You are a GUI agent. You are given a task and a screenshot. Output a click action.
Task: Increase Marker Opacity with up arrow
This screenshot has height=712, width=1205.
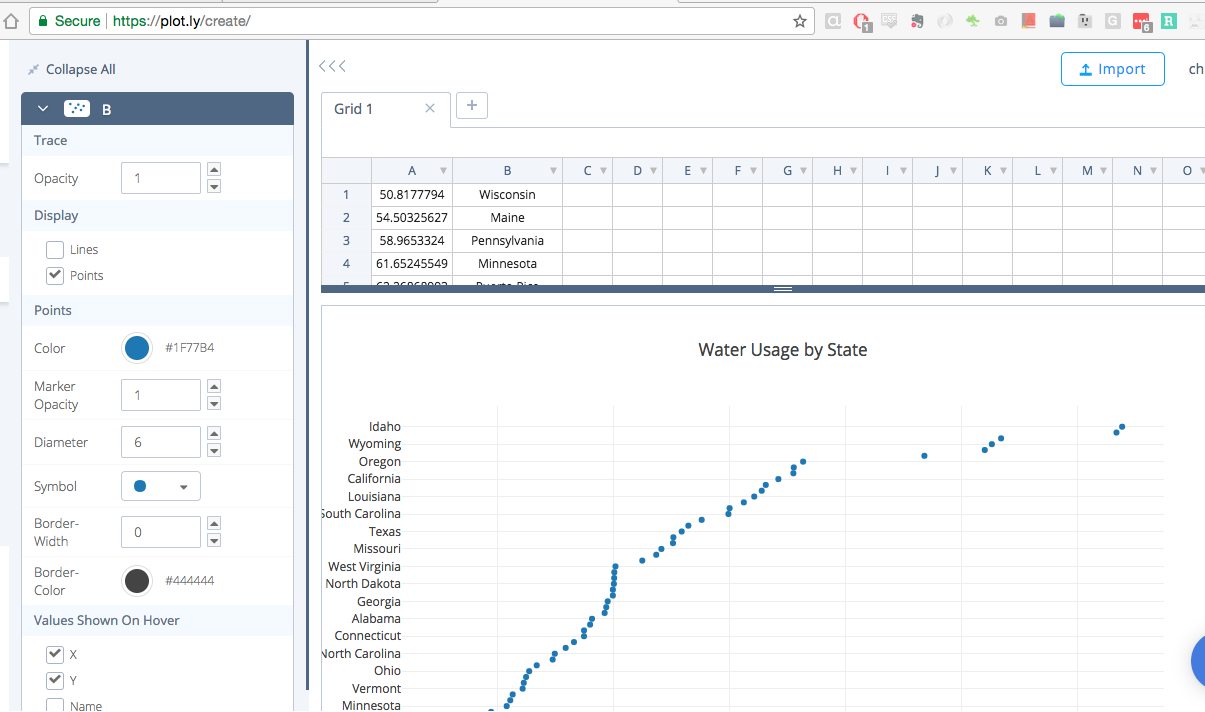pos(214,387)
